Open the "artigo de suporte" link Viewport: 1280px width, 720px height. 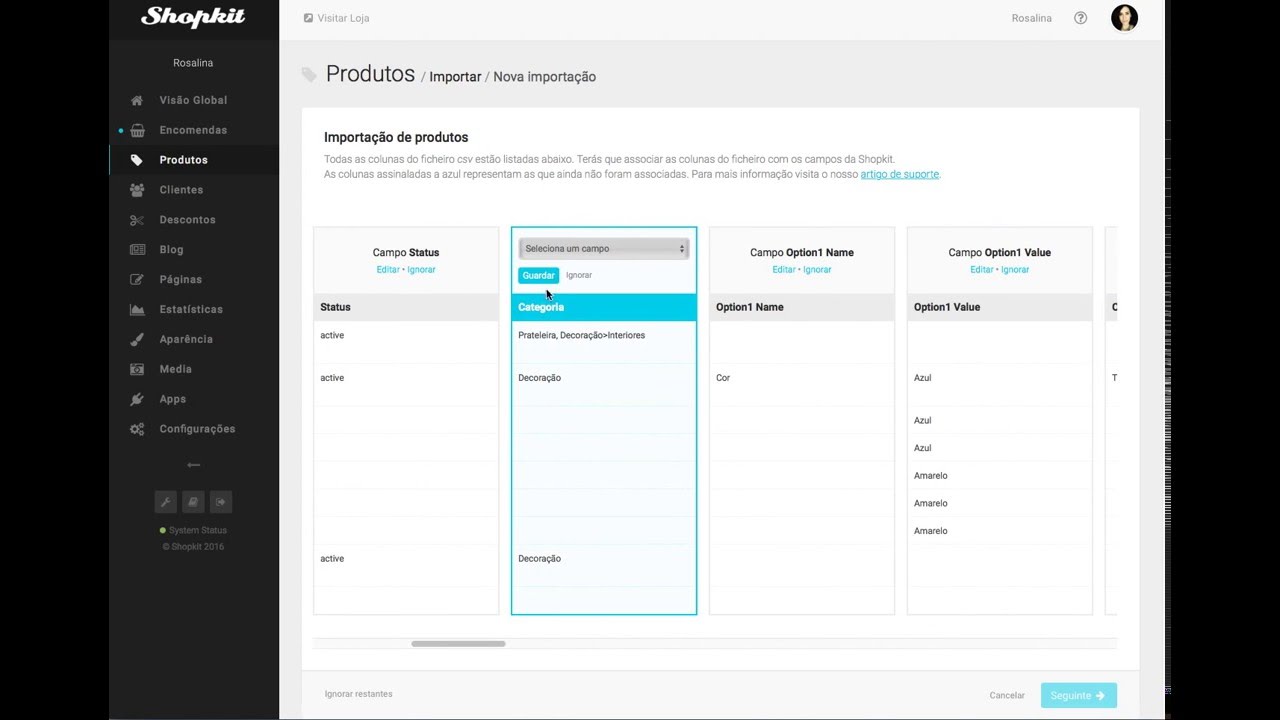click(899, 174)
